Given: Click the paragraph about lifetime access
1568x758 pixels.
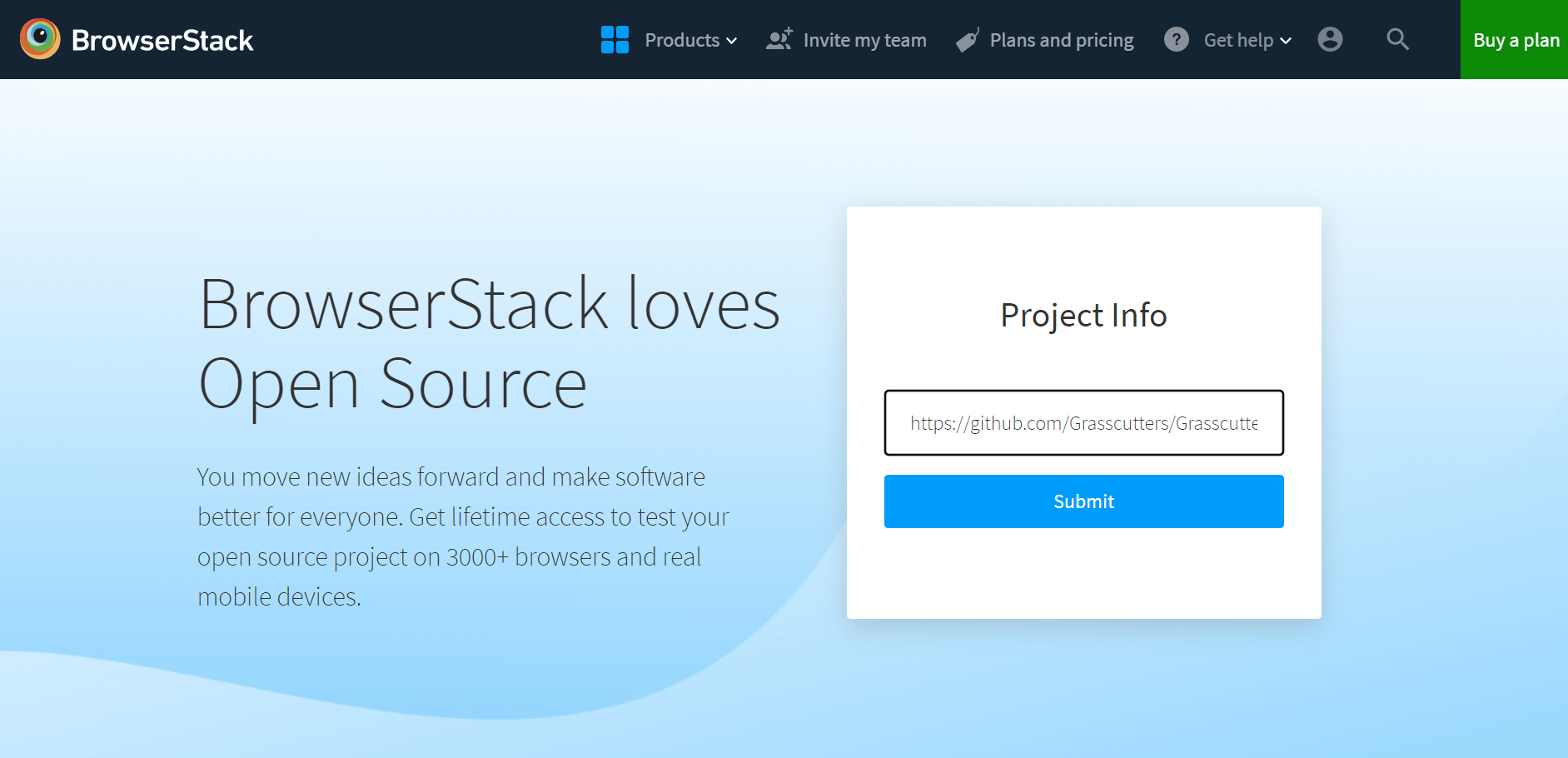Looking at the screenshot, I should tap(463, 536).
